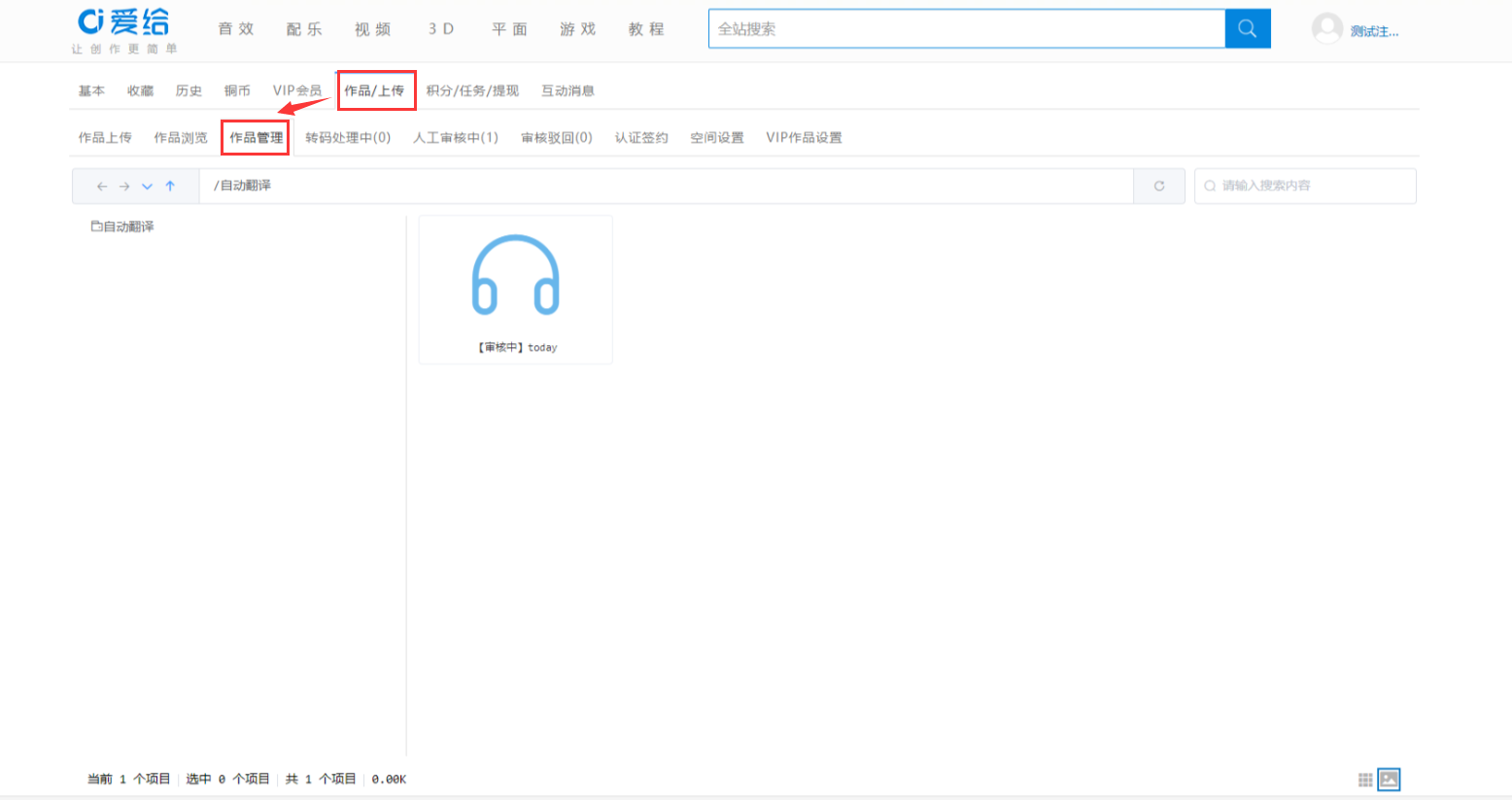
Task: Switch to the 基本 tab
Action: pos(91,90)
